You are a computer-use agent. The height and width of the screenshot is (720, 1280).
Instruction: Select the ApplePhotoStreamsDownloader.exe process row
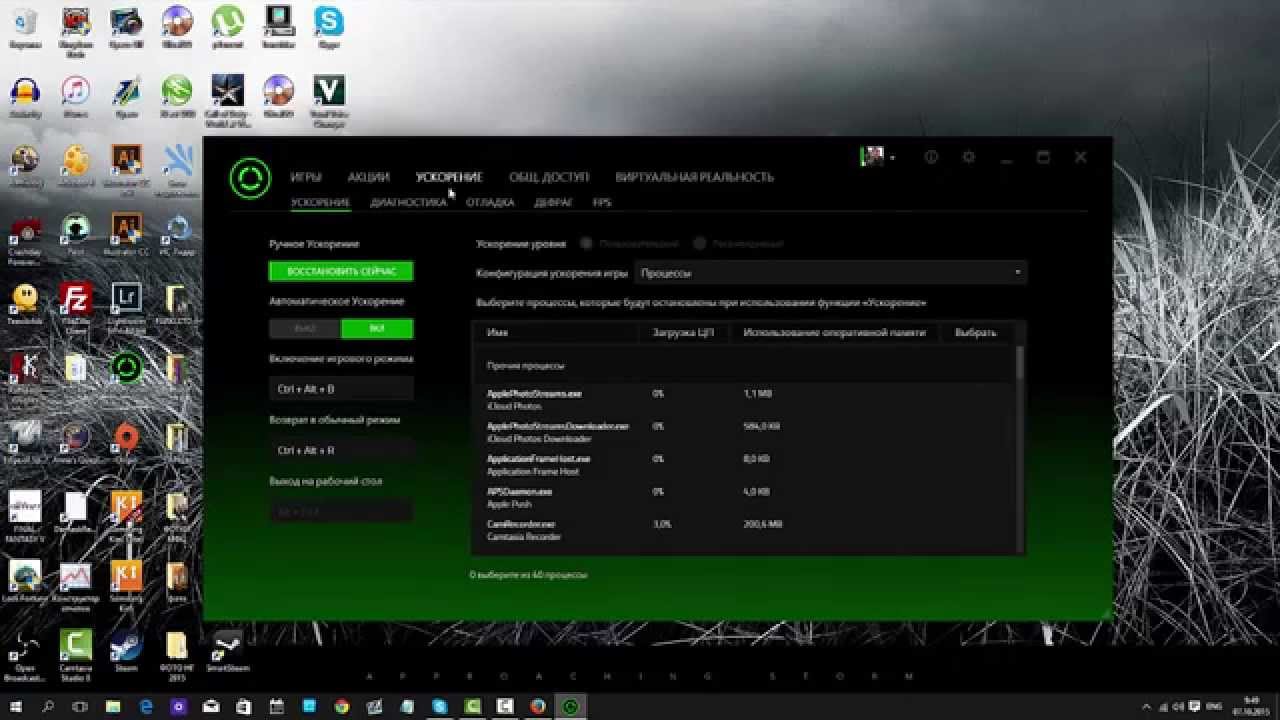click(743, 432)
